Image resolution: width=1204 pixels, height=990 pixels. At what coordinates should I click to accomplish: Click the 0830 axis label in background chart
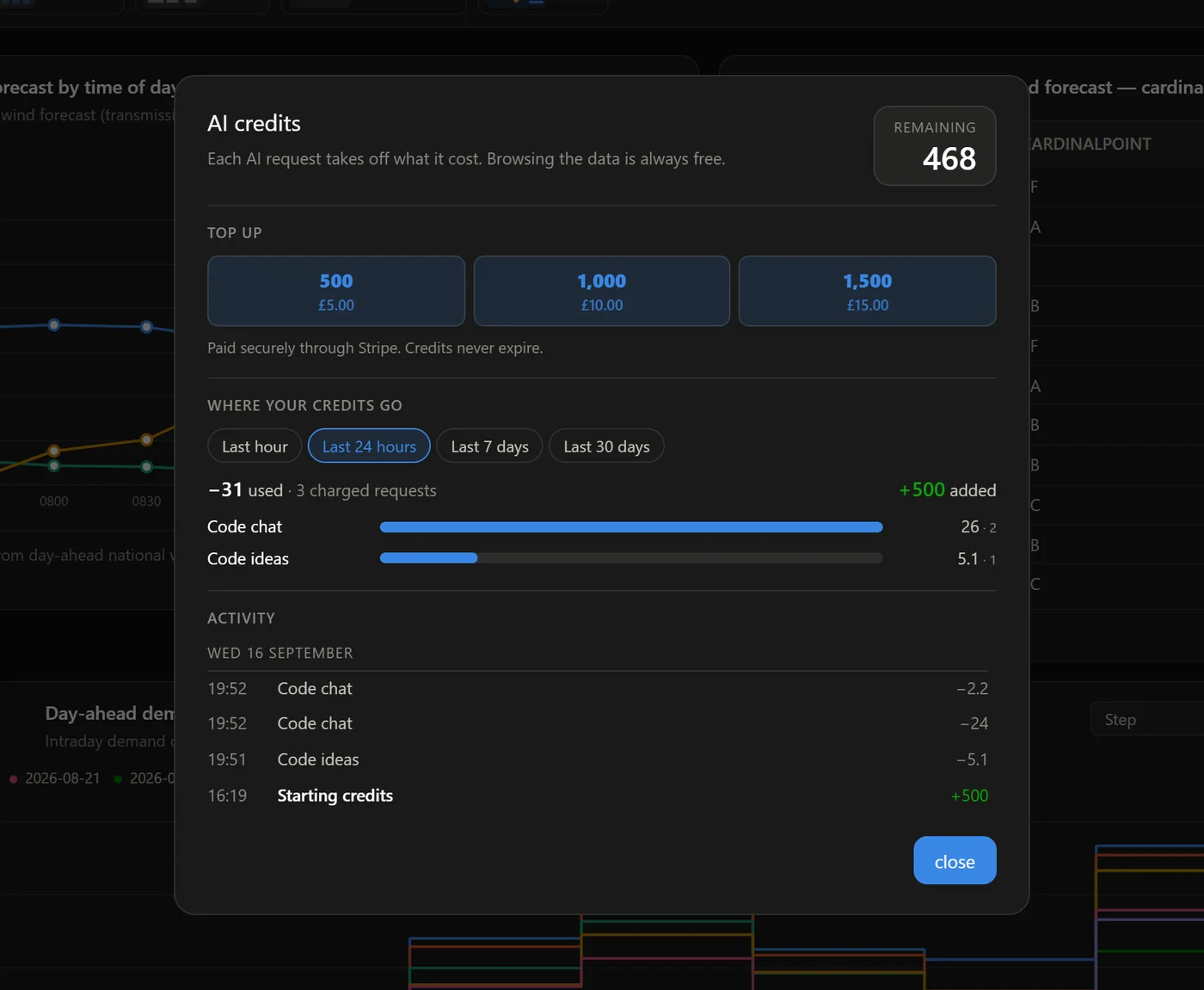coord(146,501)
